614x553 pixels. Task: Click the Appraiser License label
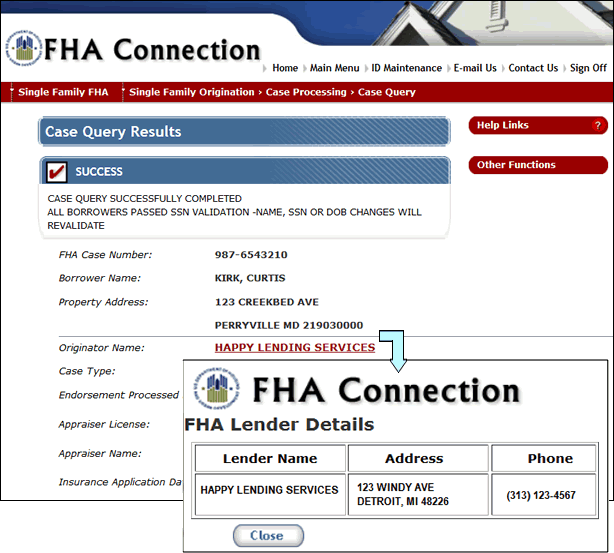pos(104,425)
